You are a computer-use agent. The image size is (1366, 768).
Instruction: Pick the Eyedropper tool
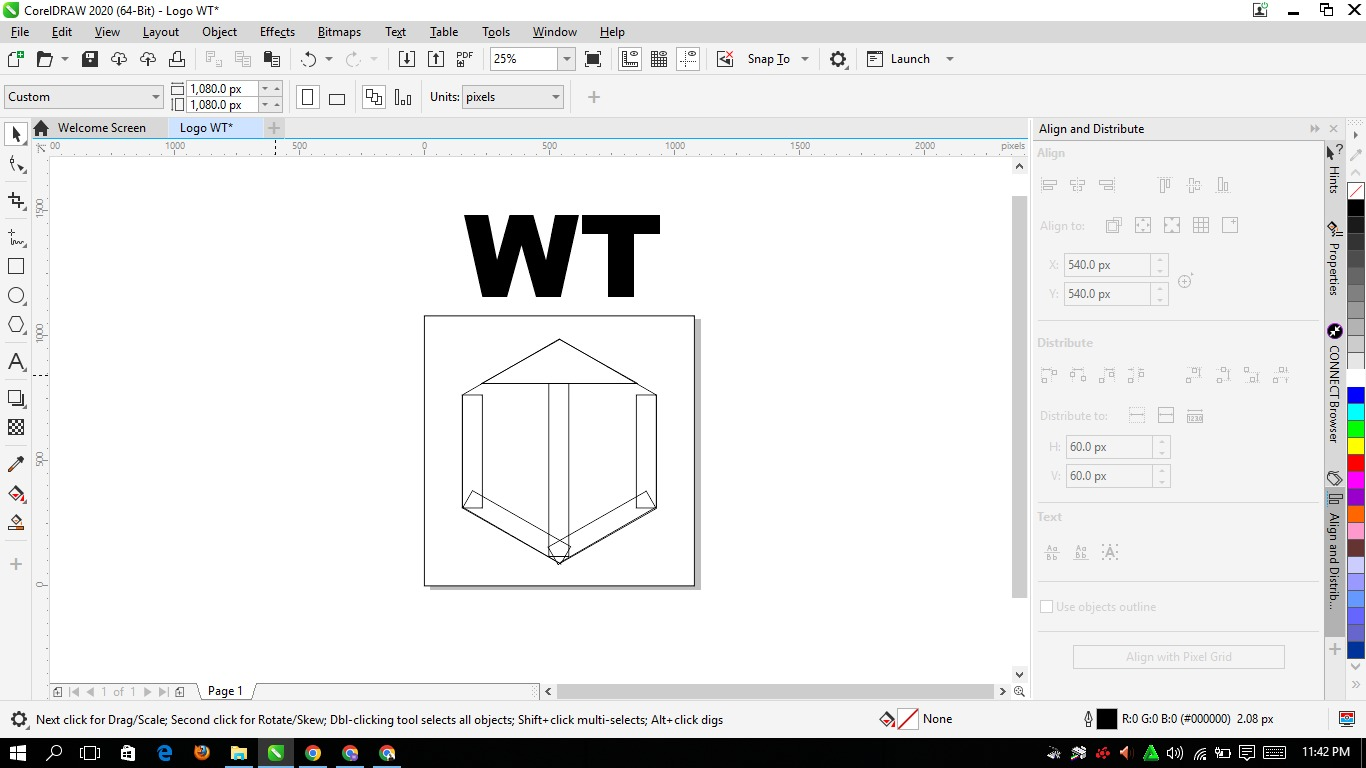(x=16, y=464)
